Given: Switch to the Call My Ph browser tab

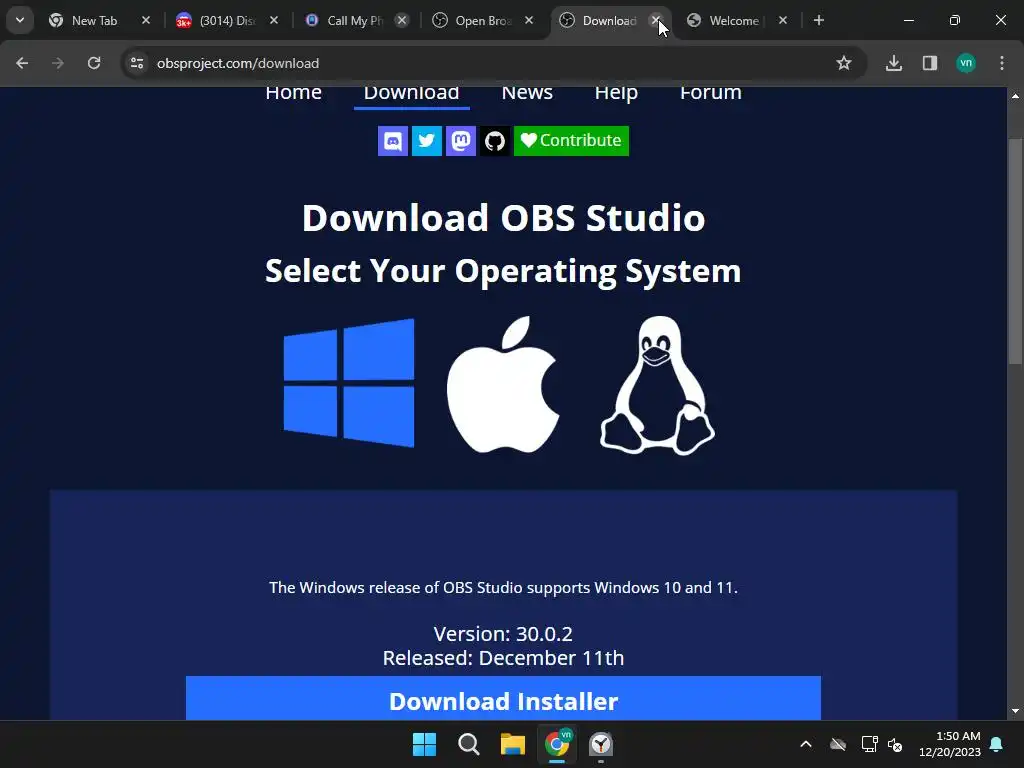Looking at the screenshot, I should tap(355, 21).
